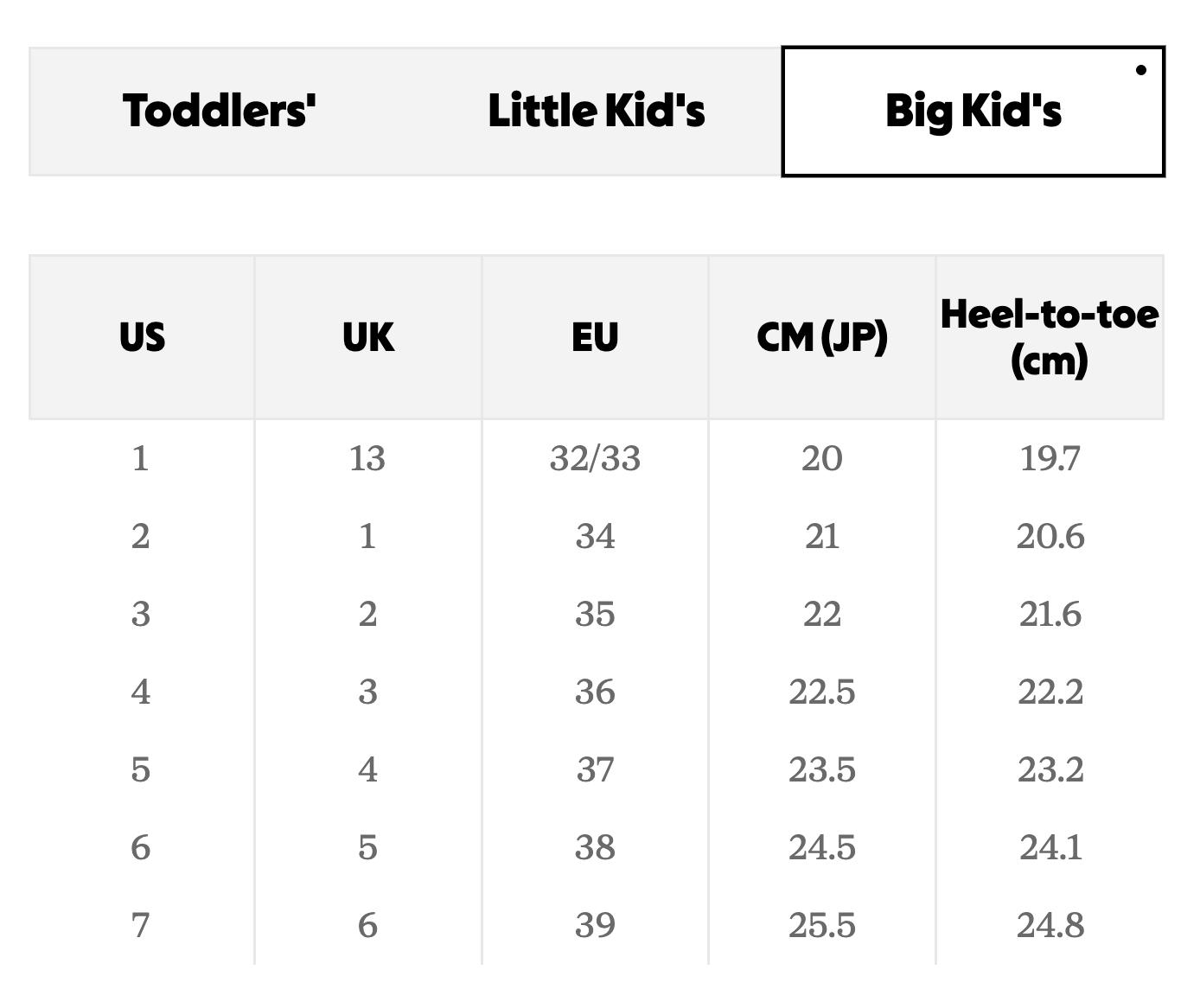This screenshot has height=1008, width=1200.
Task: Click the EU column header
Action: [x=595, y=337]
